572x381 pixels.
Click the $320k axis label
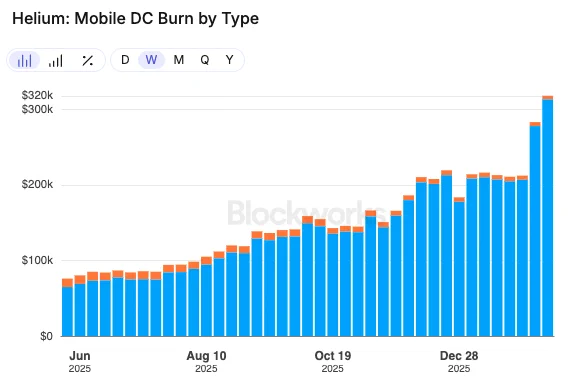pos(37,96)
